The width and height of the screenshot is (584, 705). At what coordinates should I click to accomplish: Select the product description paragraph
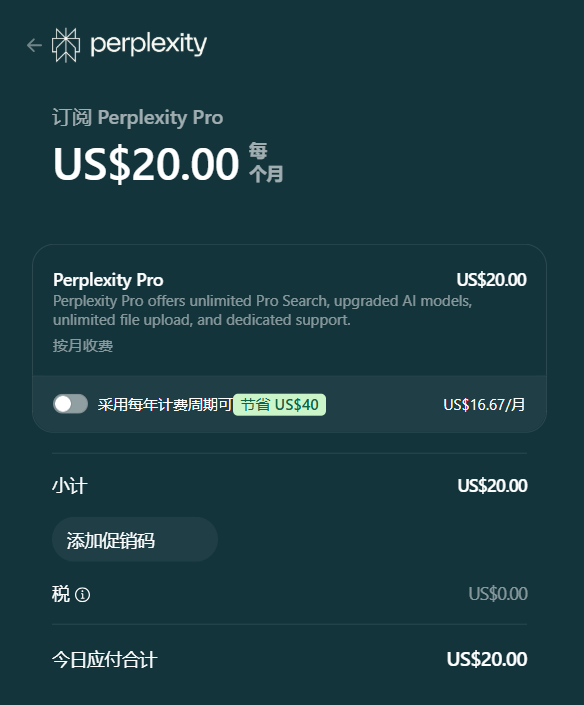[263, 310]
